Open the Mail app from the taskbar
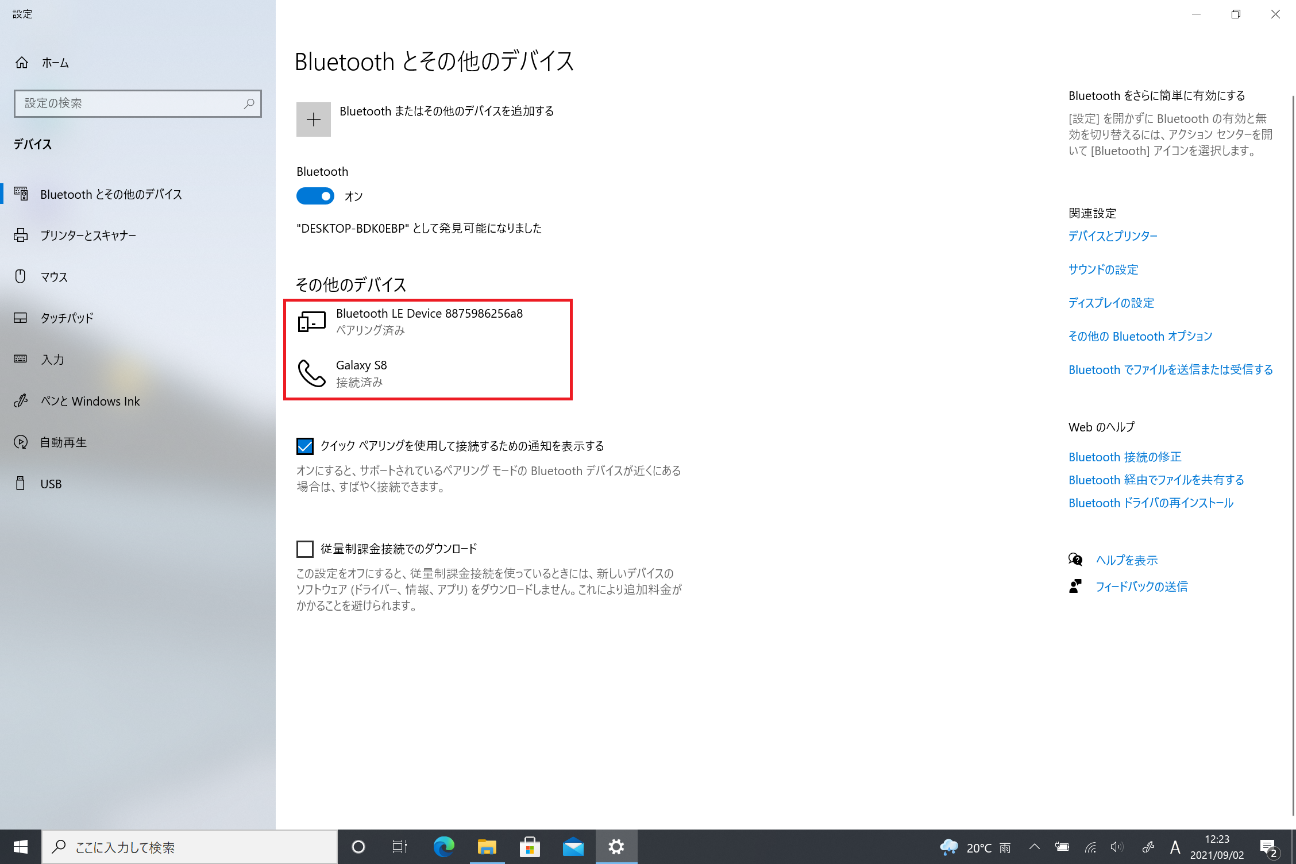 coord(573,847)
